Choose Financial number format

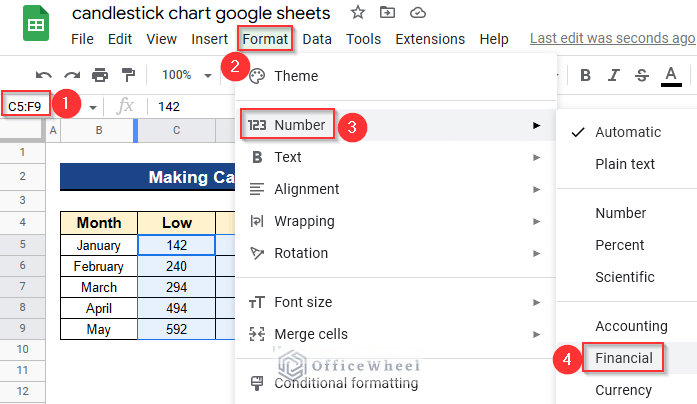point(623,358)
